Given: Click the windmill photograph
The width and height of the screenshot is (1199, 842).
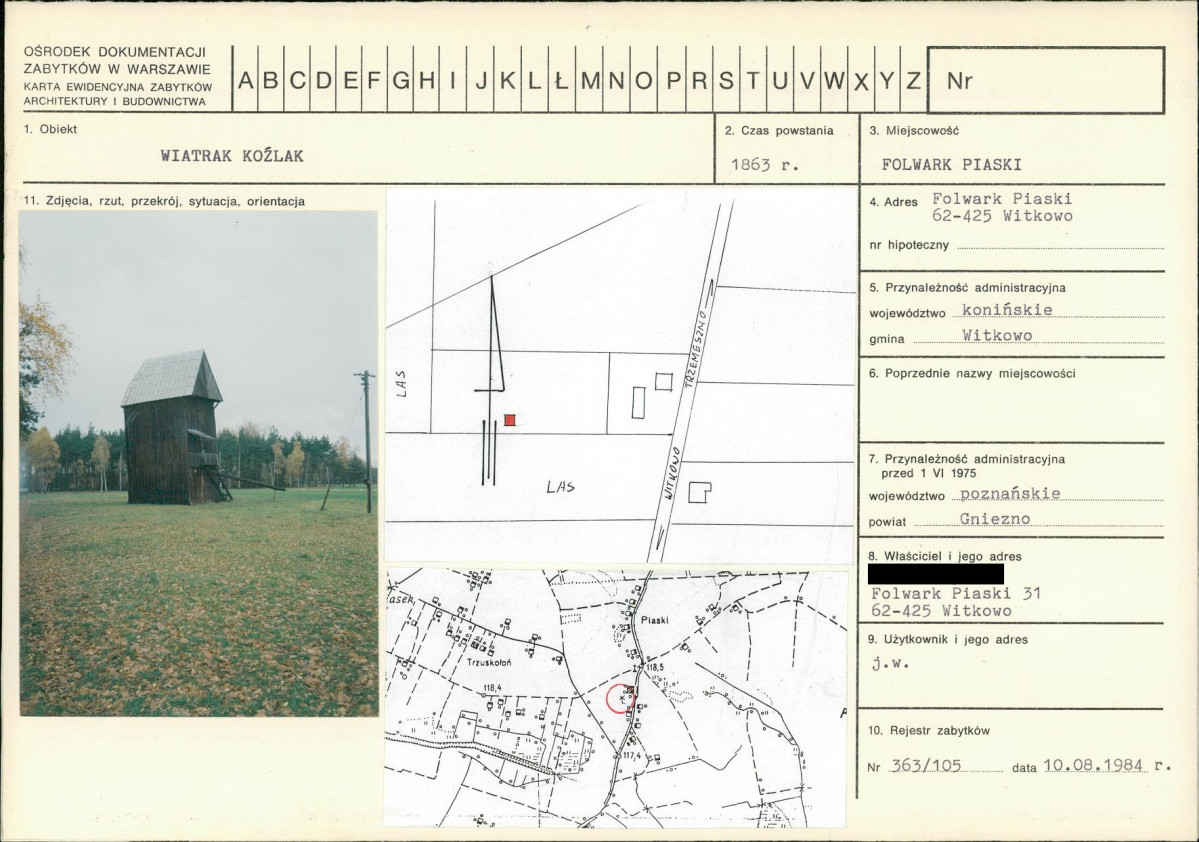Looking at the screenshot, I should [199, 463].
